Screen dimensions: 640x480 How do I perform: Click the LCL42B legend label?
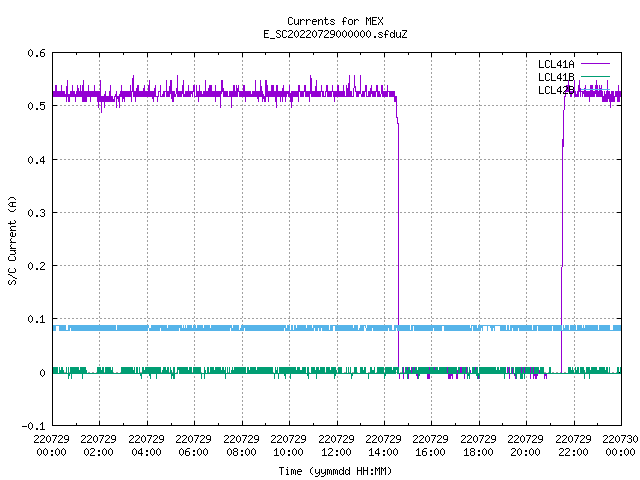pos(556,90)
